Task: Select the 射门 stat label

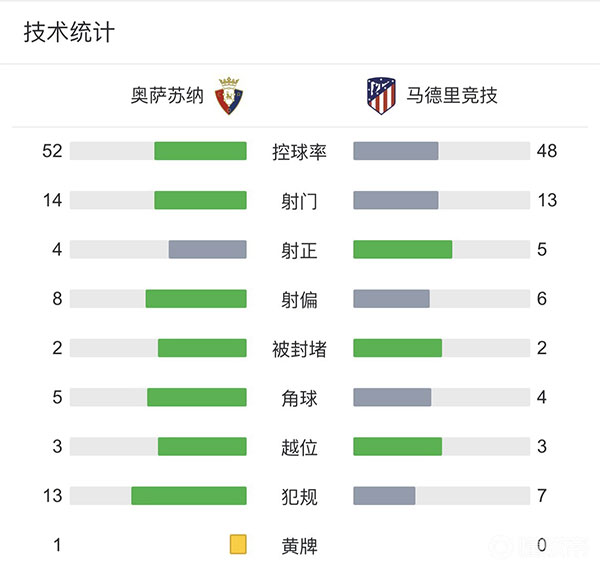Action: 300,201
